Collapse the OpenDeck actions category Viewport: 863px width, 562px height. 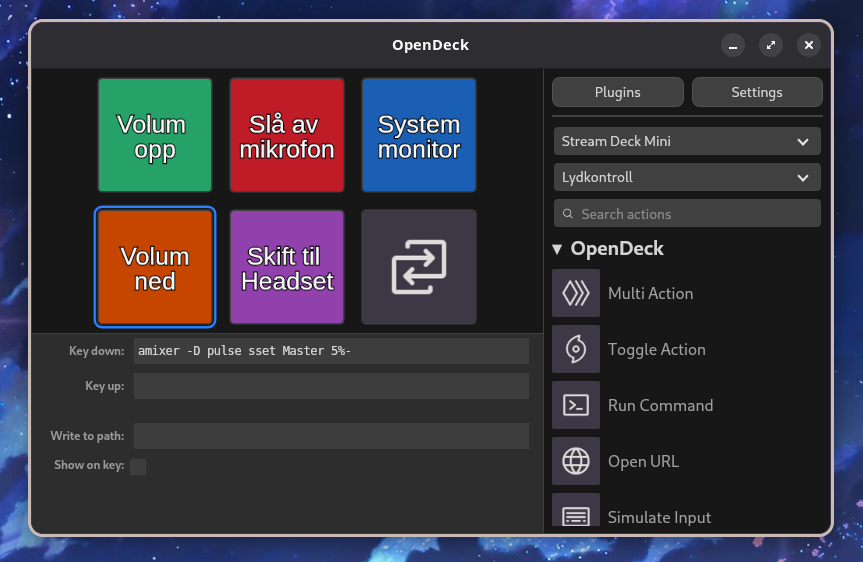point(558,250)
